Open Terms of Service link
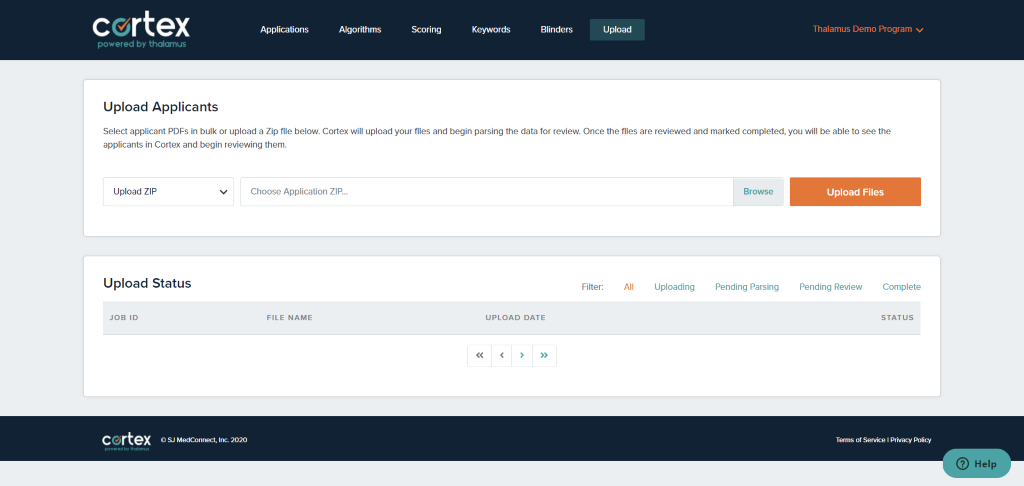Screen dimensions: 1024x486 [860, 440]
